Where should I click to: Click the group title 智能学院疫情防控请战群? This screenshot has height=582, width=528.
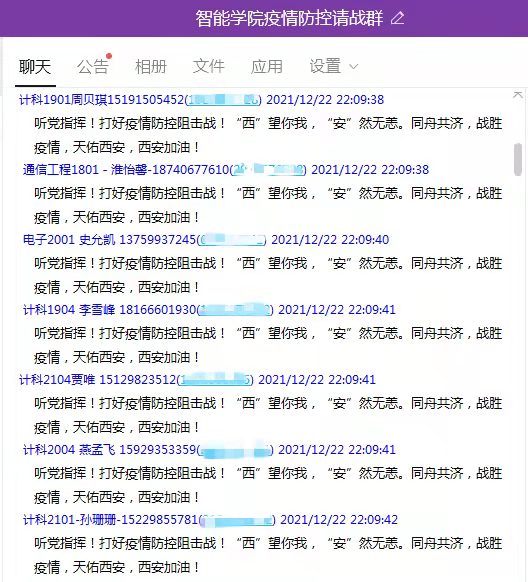coord(289,18)
